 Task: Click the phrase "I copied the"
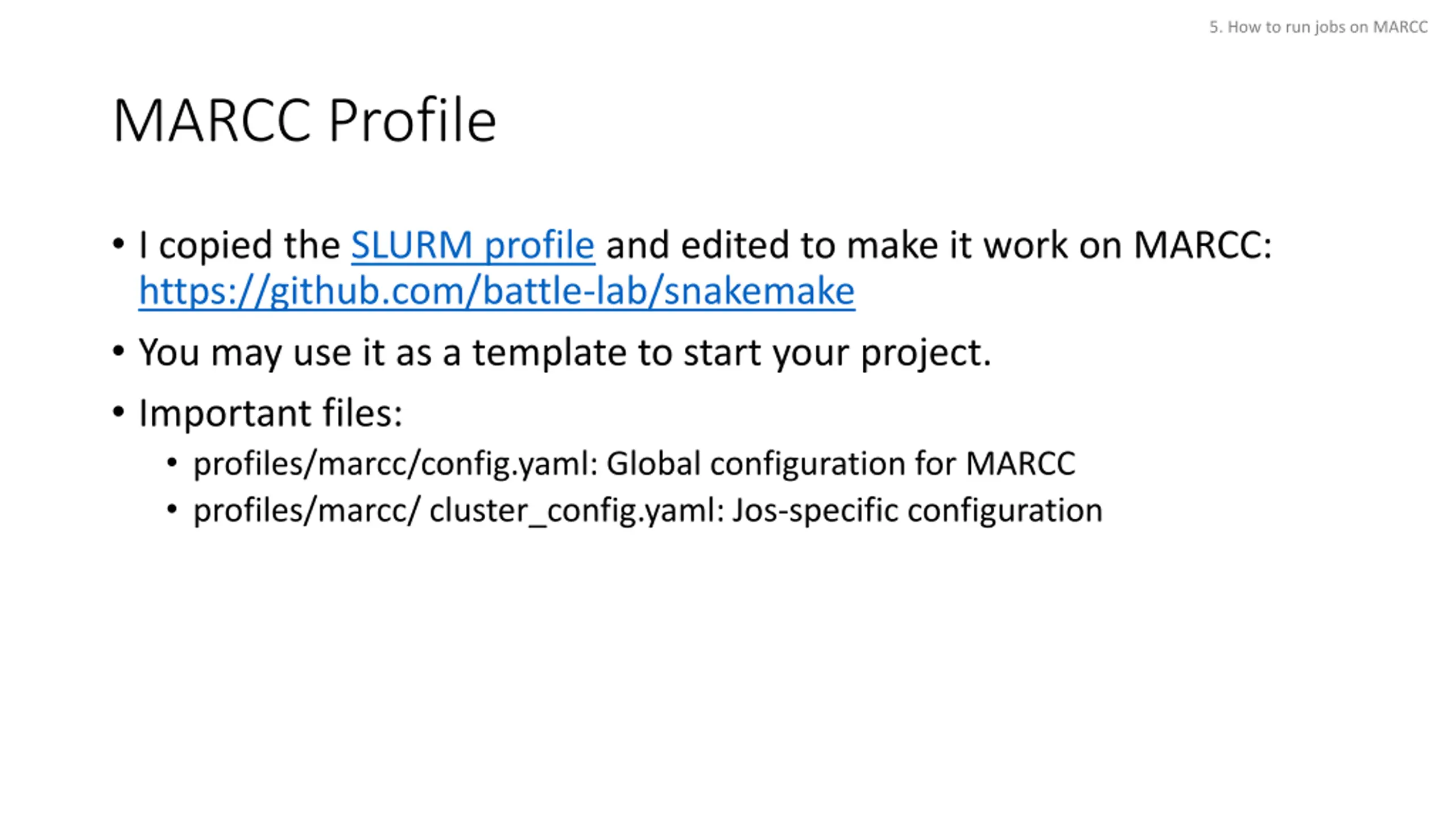click(239, 246)
